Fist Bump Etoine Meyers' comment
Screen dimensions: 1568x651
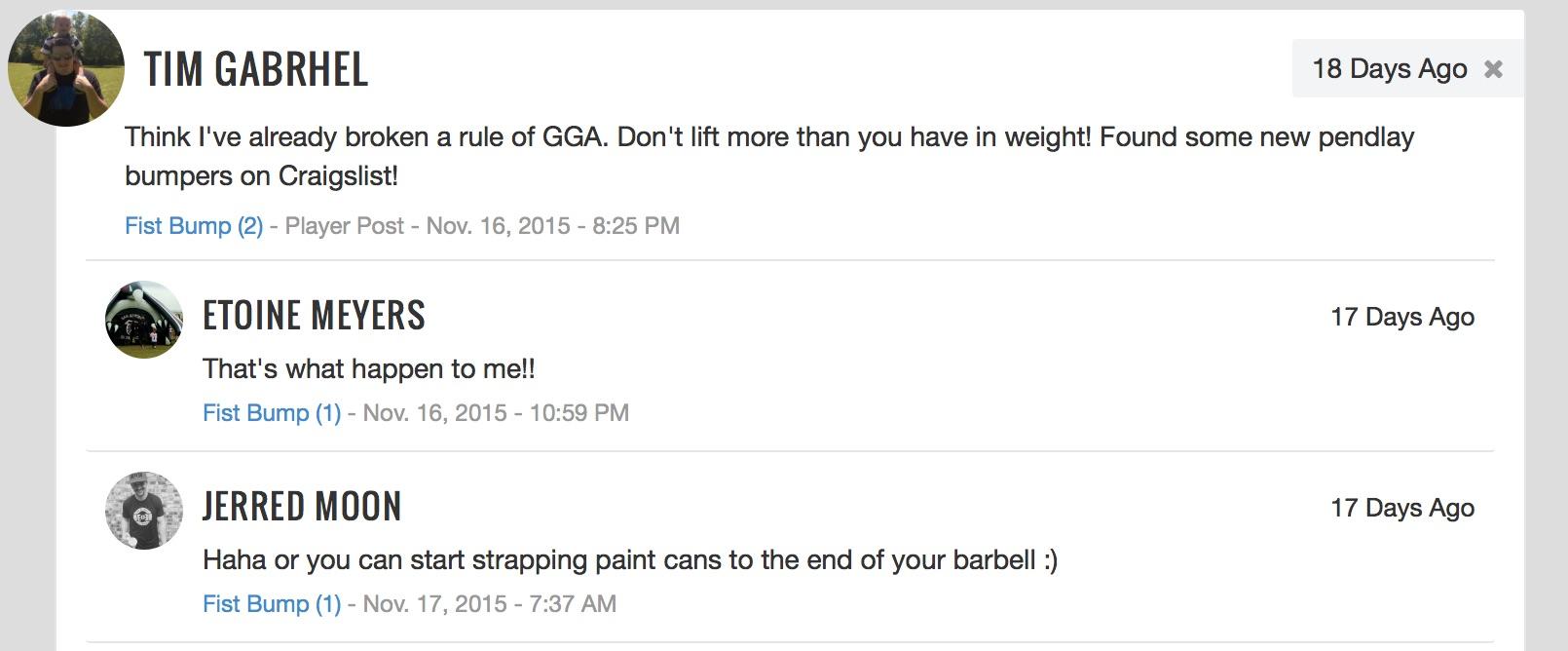[x=272, y=413]
